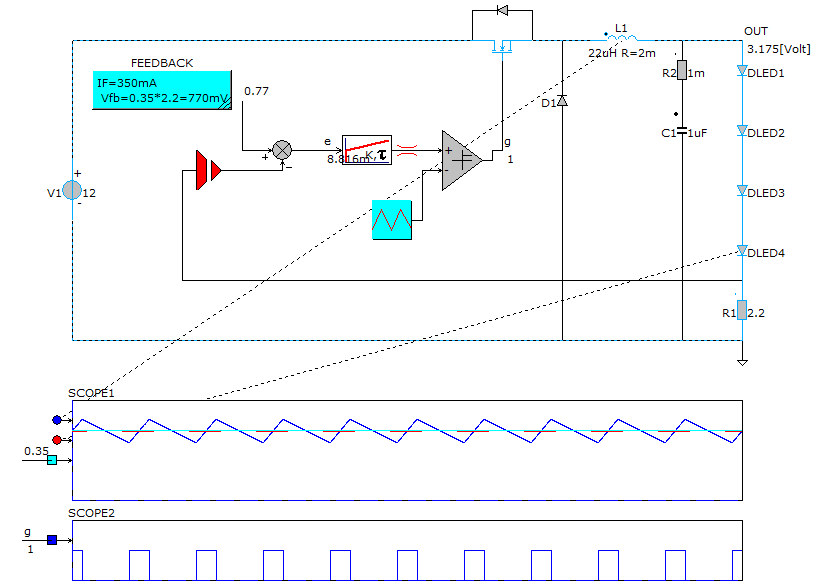Screen dimensions: 823x585
Task: Click the ground symbol
Action: click(742, 362)
